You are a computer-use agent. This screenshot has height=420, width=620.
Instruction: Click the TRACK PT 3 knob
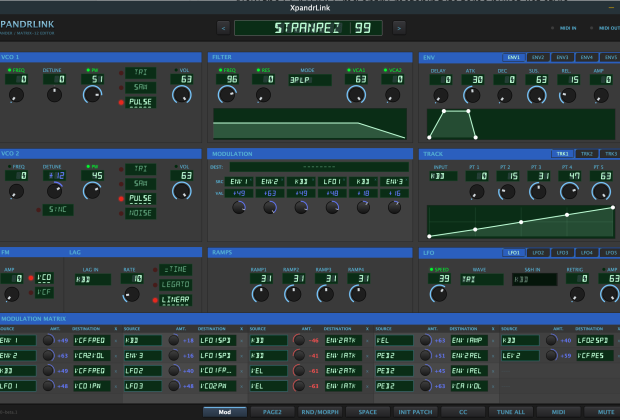[x=538, y=192]
